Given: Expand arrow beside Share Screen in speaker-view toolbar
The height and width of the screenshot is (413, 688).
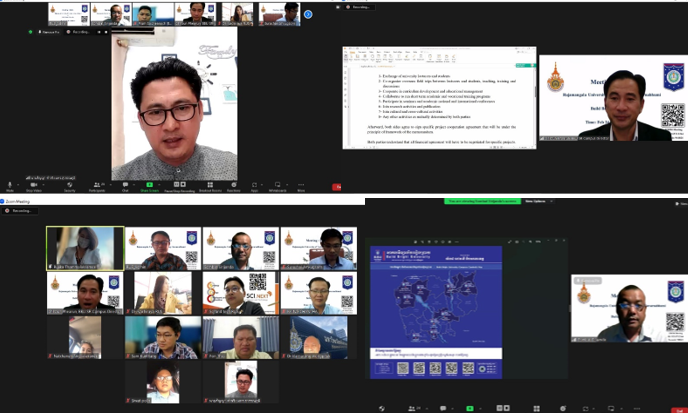Looking at the screenshot, I should click(159, 185).
